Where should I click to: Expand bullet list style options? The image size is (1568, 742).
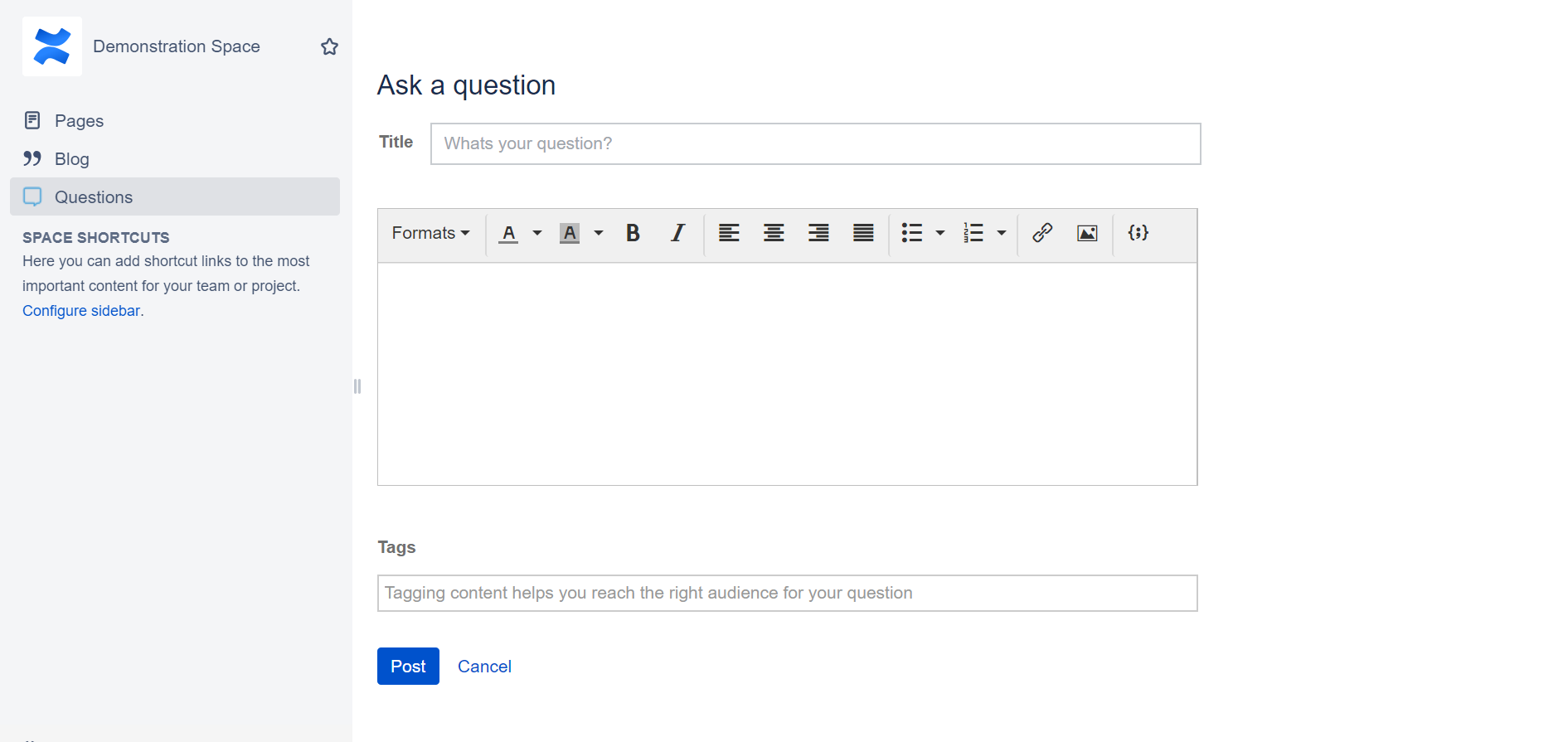click(x=940, y=233)
